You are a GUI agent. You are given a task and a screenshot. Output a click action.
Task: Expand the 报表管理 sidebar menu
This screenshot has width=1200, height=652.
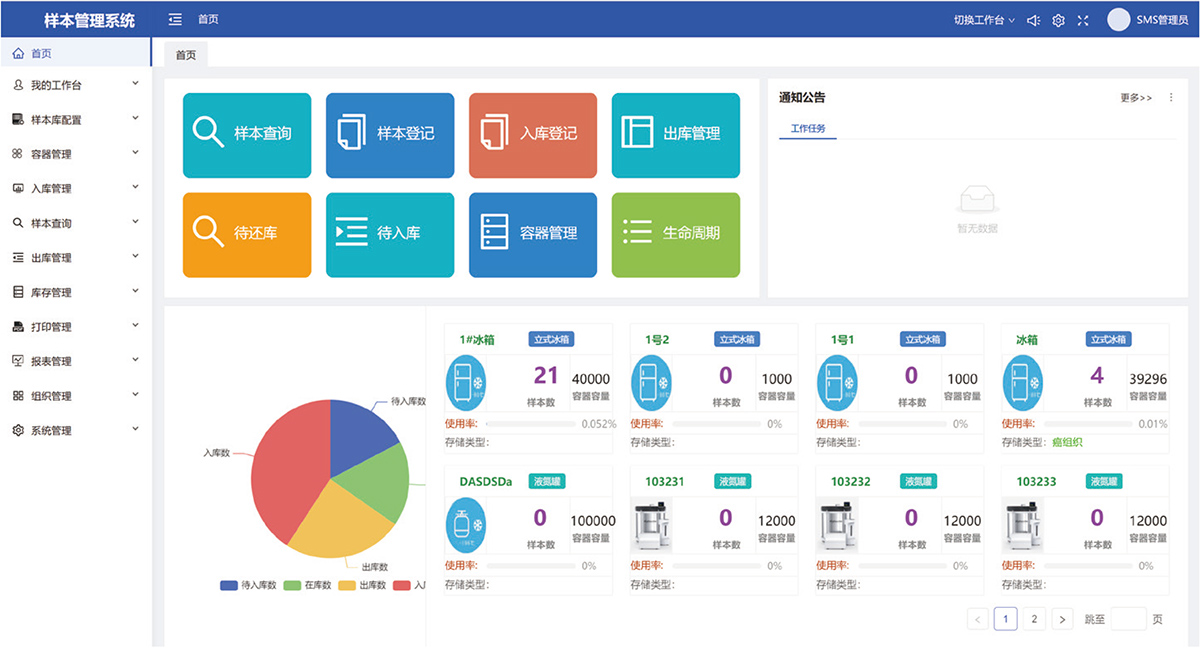click(75, 361)
